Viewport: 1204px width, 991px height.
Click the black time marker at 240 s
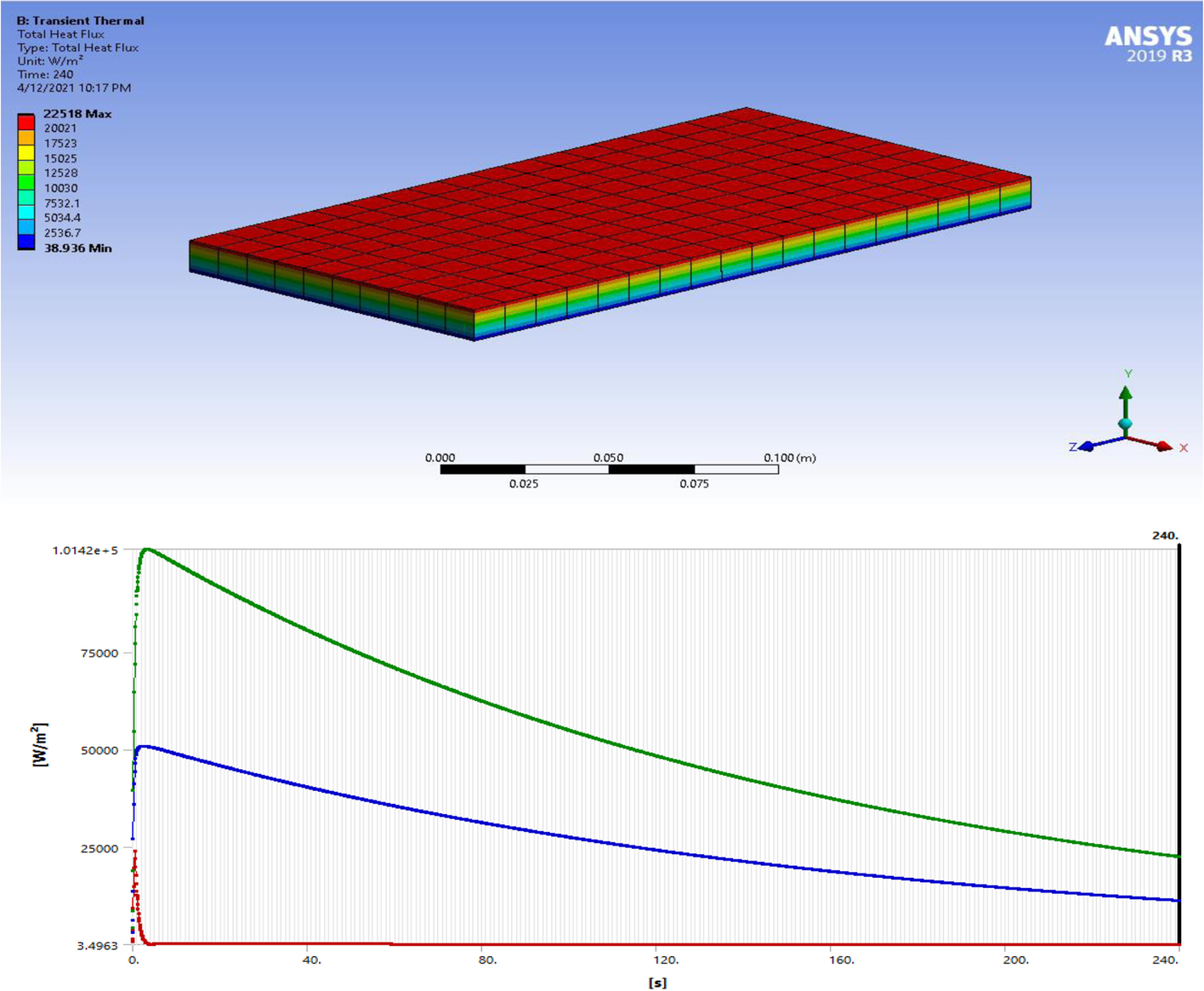(x=1179, y=746)
